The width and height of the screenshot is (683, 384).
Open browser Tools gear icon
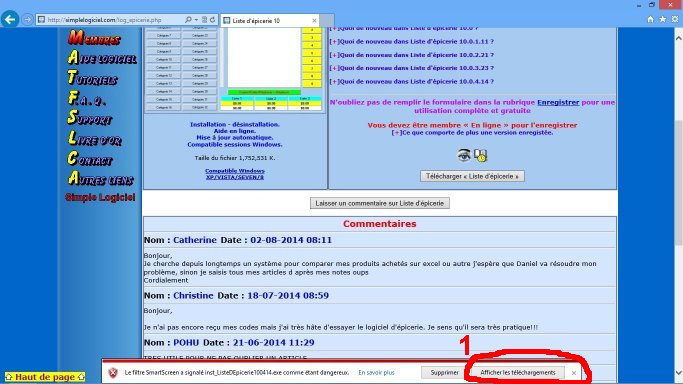coord(675,19)
